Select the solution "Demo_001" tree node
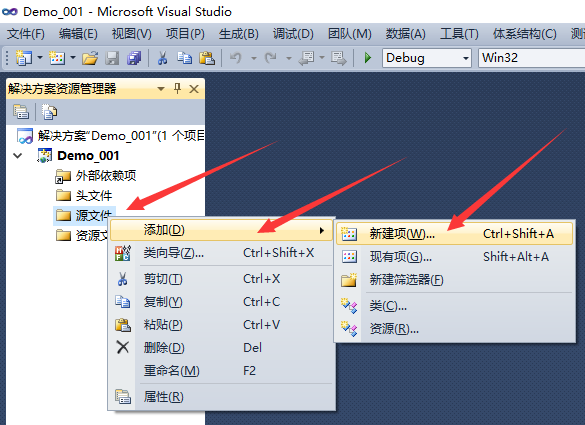The width and height of the screenshot is (585, 425). (x=111, y=135)
